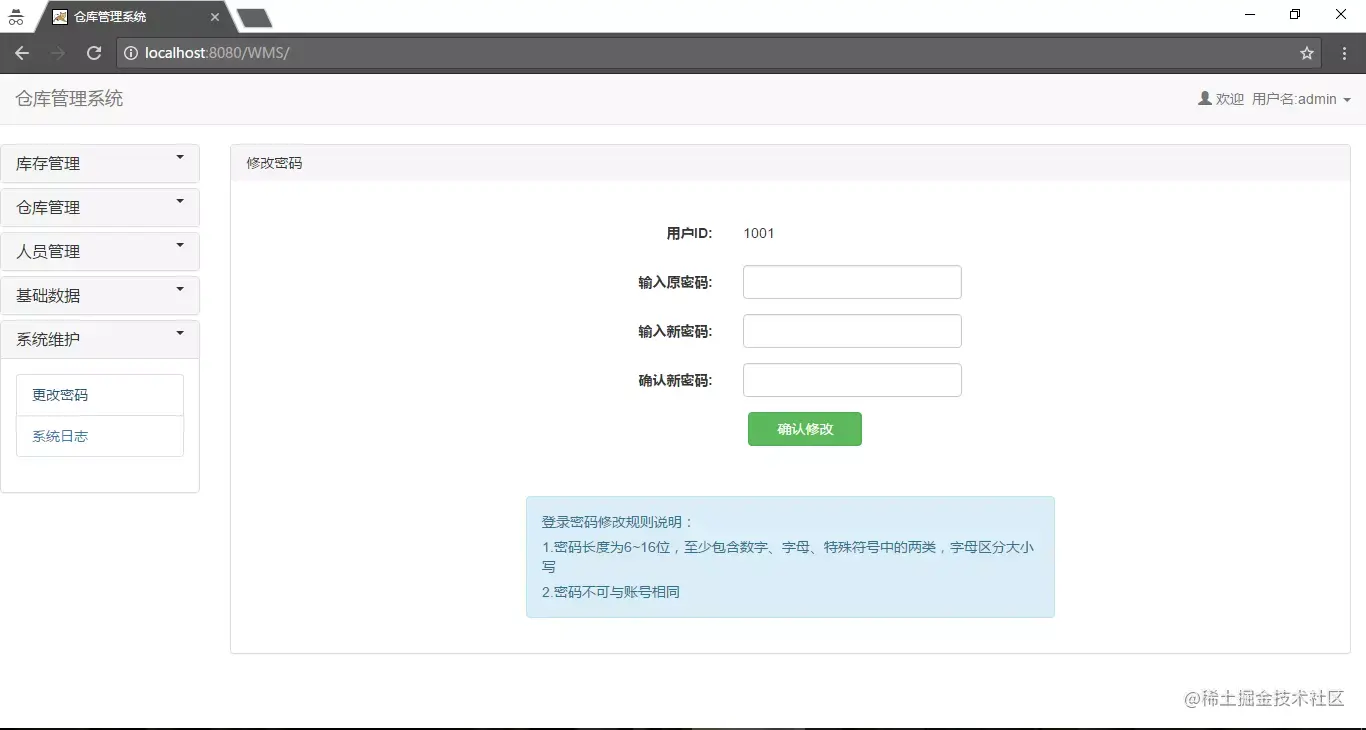This screenshot has width=1366, height=730.
Task: Click the user avatar icon beside 欢迎
Action: click(x=1205, y=99)
